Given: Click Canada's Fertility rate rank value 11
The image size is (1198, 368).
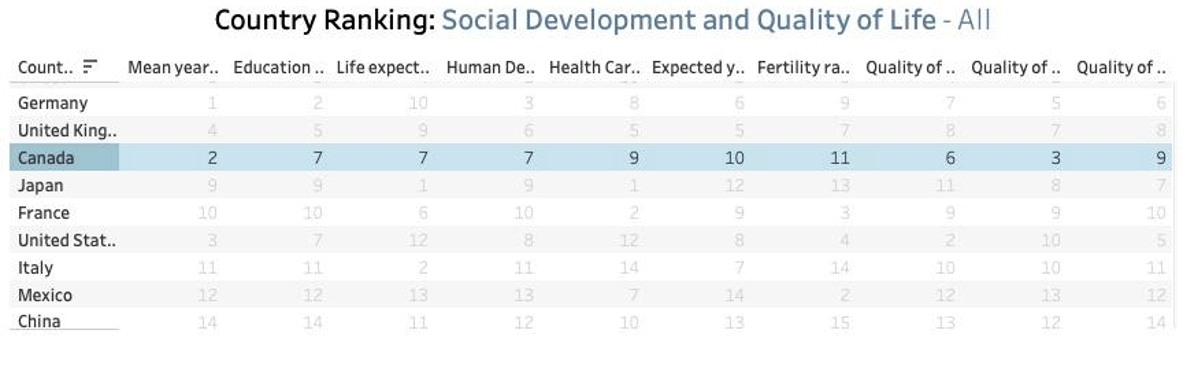Looking at the screenshot, I should tap(840, 158).
